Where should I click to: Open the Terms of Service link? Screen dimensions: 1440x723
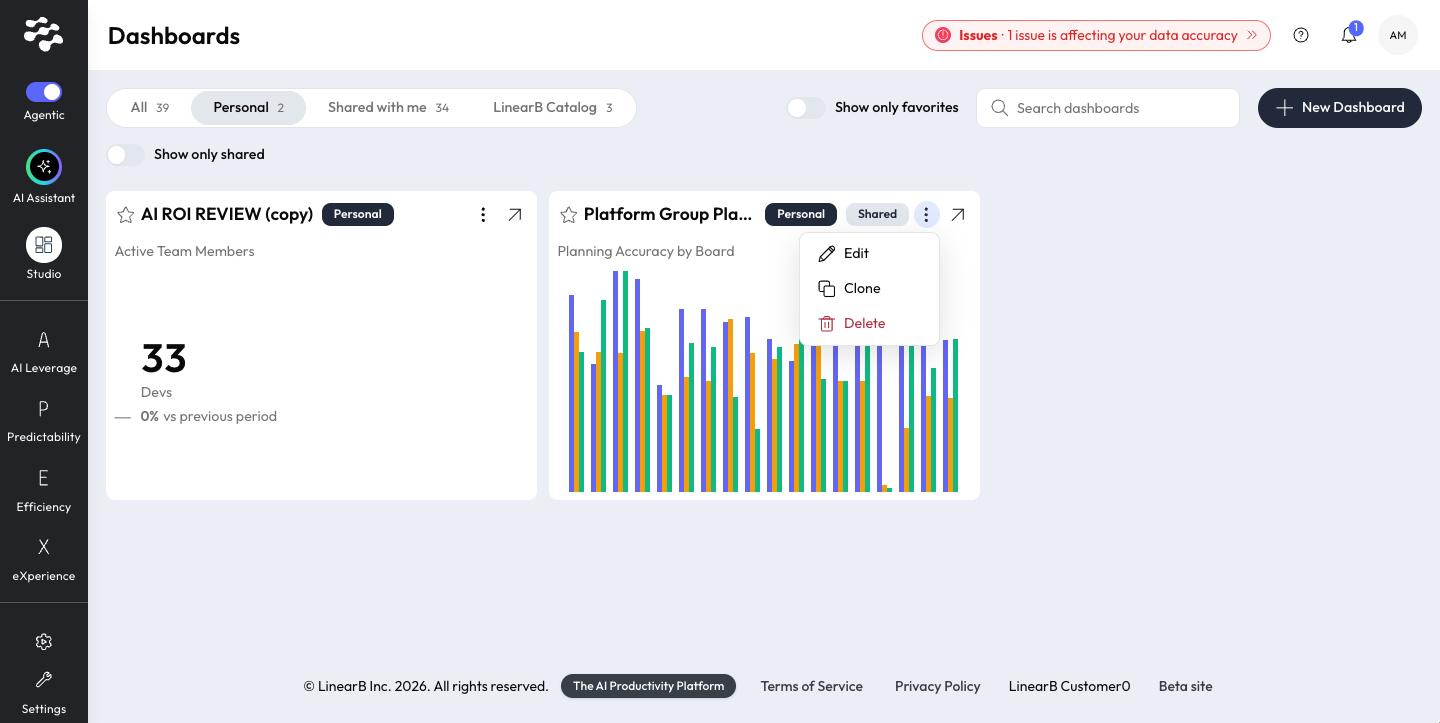pyautogui.click(x=811, y=686)
